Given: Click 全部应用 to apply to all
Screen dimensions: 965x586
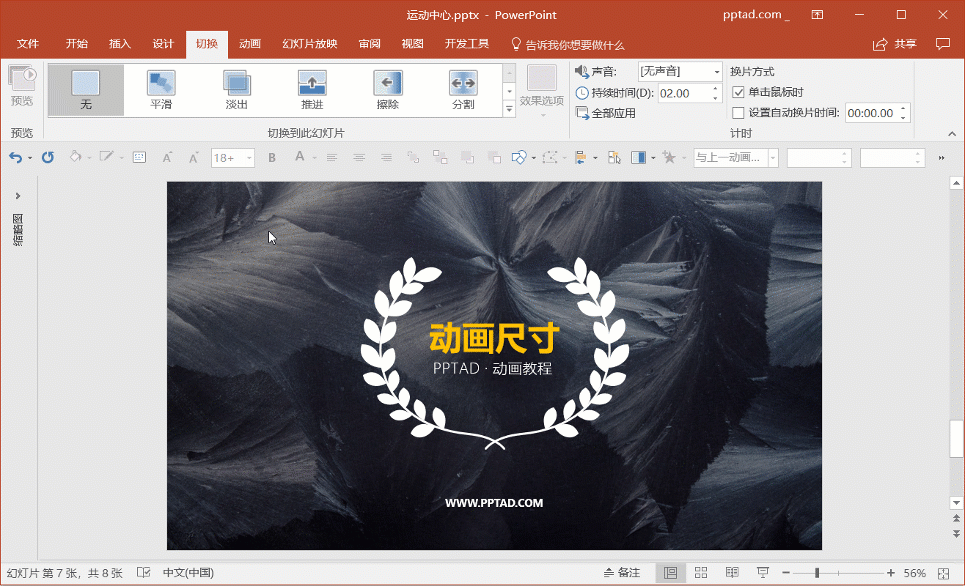Looking at the screenshot, I should click(606, 113).
